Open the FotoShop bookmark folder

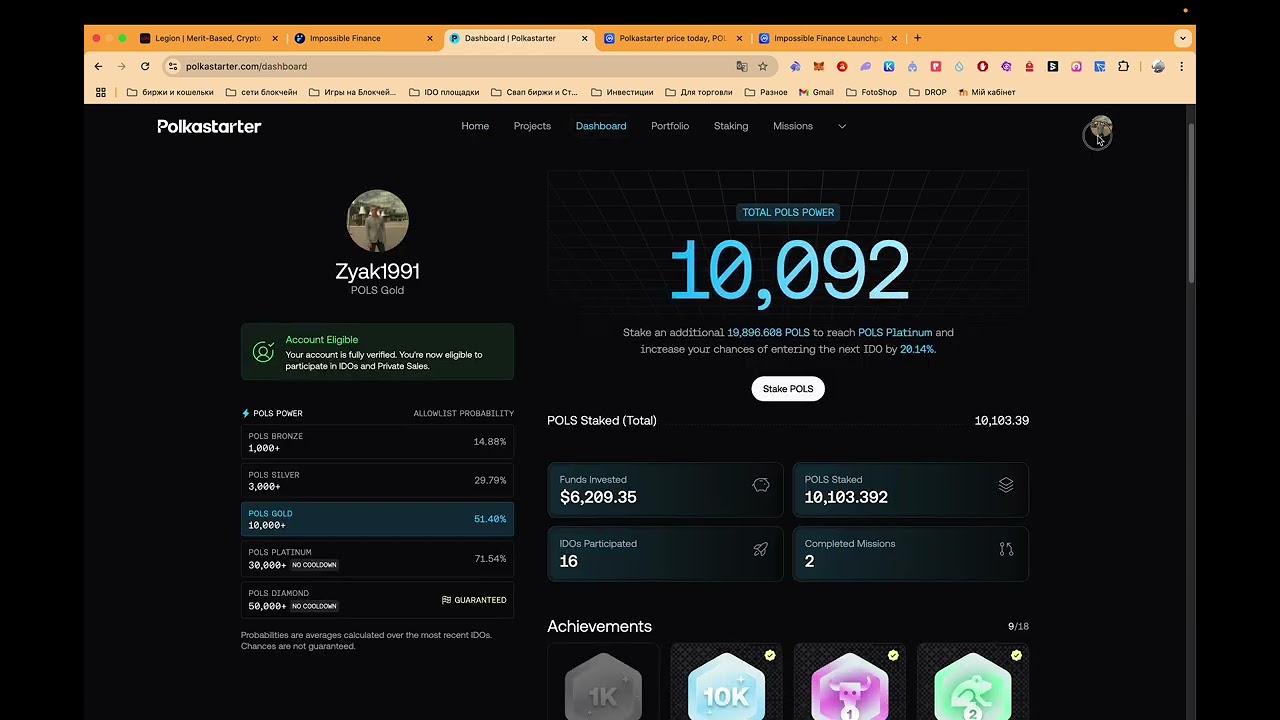point(870,92)
